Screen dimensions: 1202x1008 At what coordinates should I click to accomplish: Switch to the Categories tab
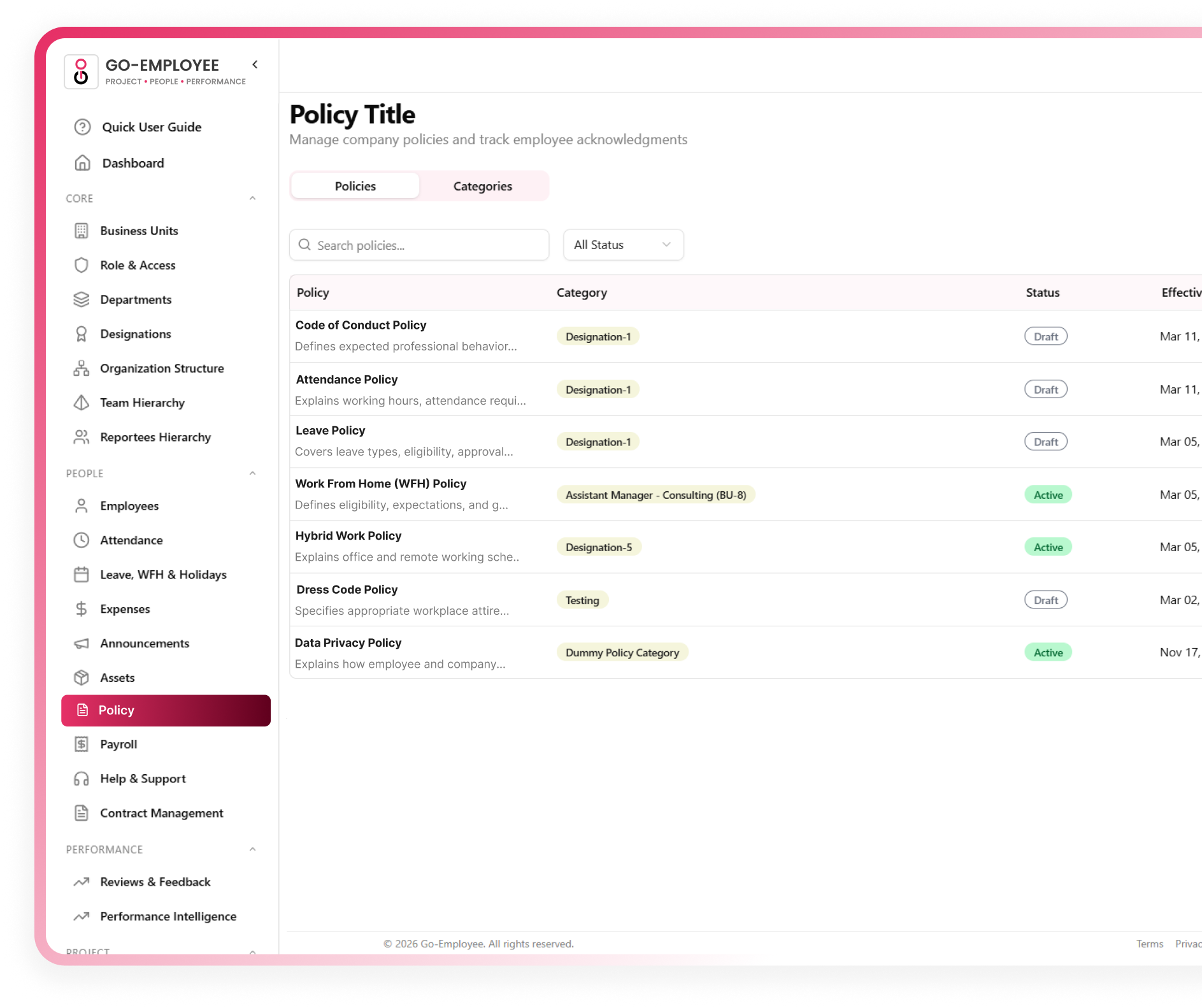[x=483, y=186]
